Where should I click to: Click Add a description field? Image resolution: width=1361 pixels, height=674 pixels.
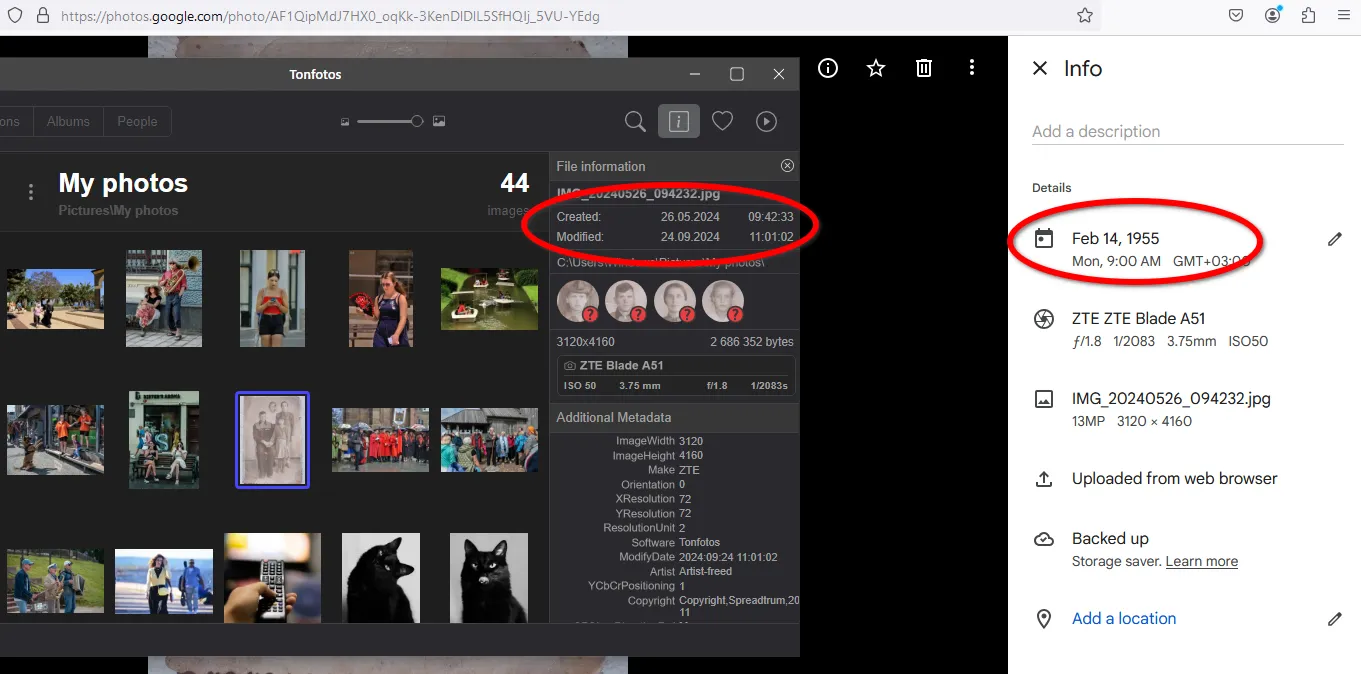1096,131
